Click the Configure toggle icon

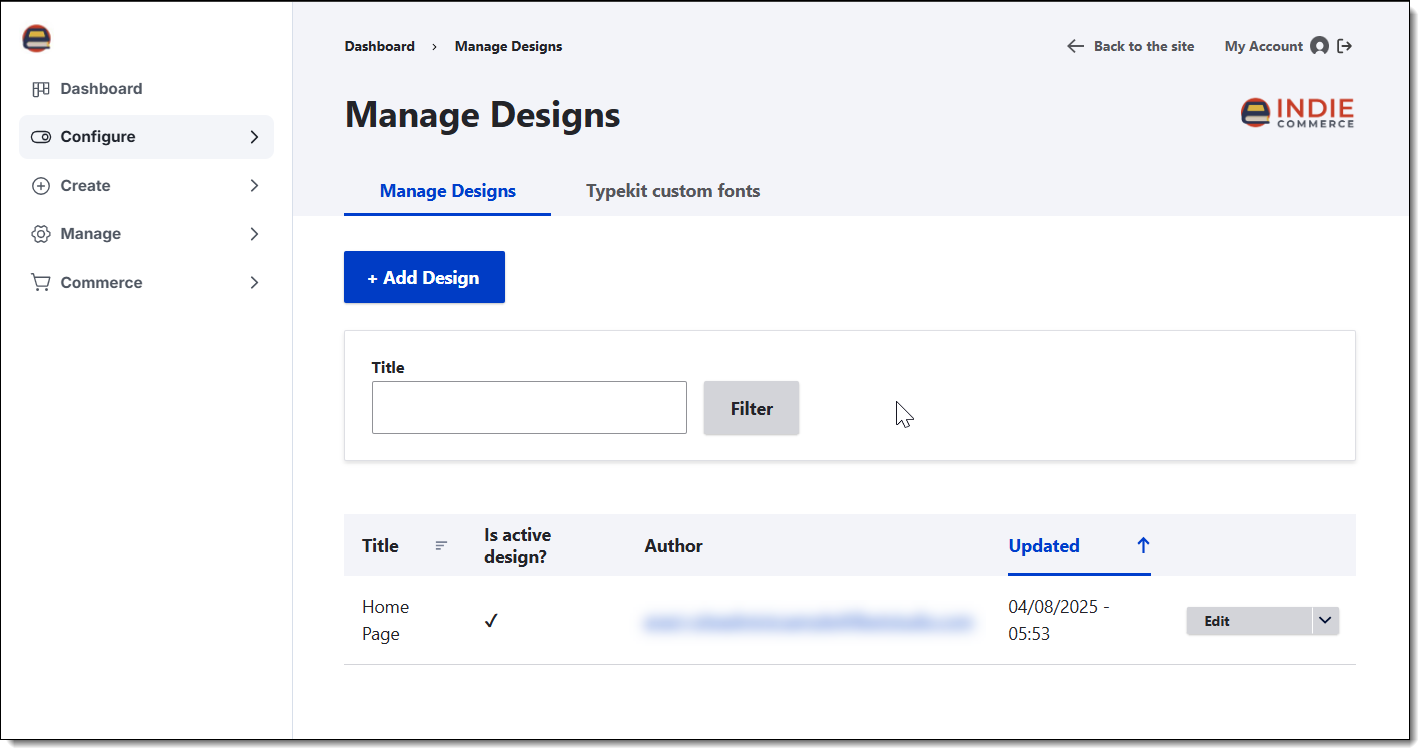click(x=41, y=137)
